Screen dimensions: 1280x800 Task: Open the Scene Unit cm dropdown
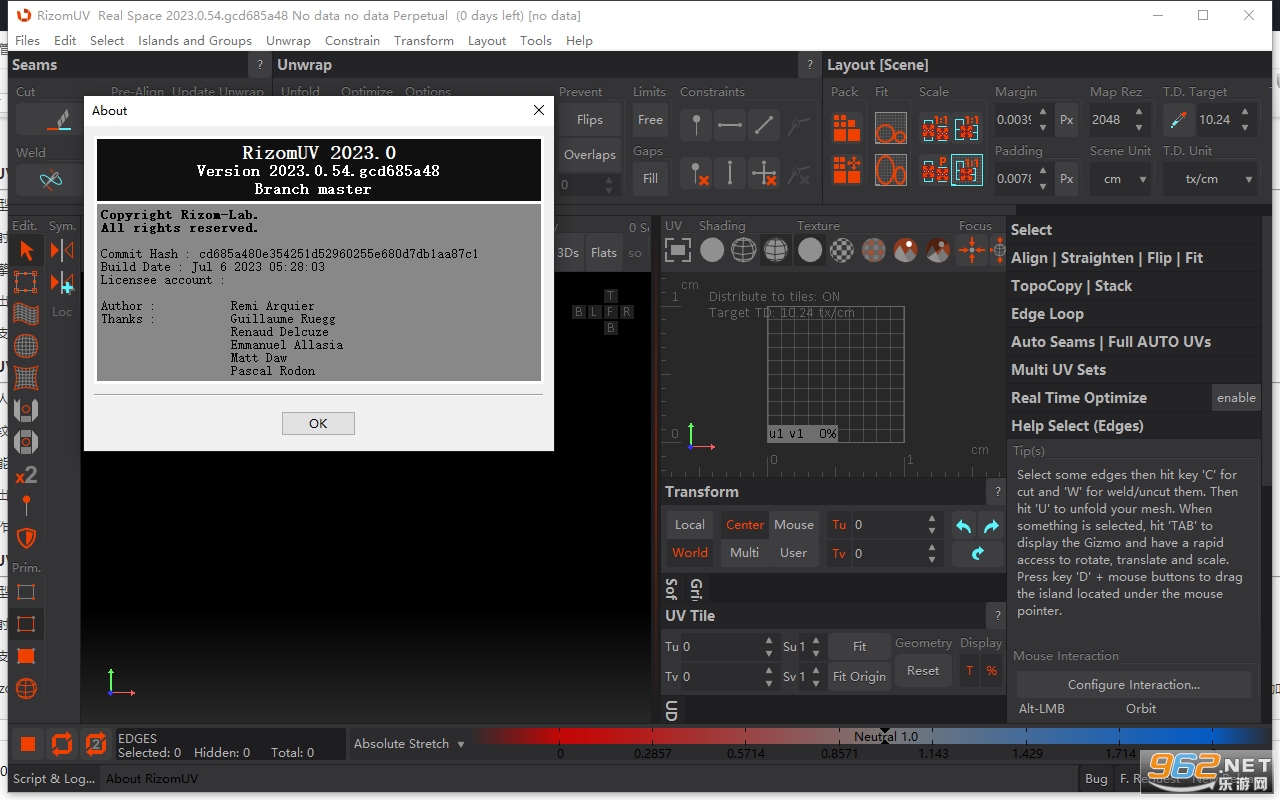point(1121,179)
